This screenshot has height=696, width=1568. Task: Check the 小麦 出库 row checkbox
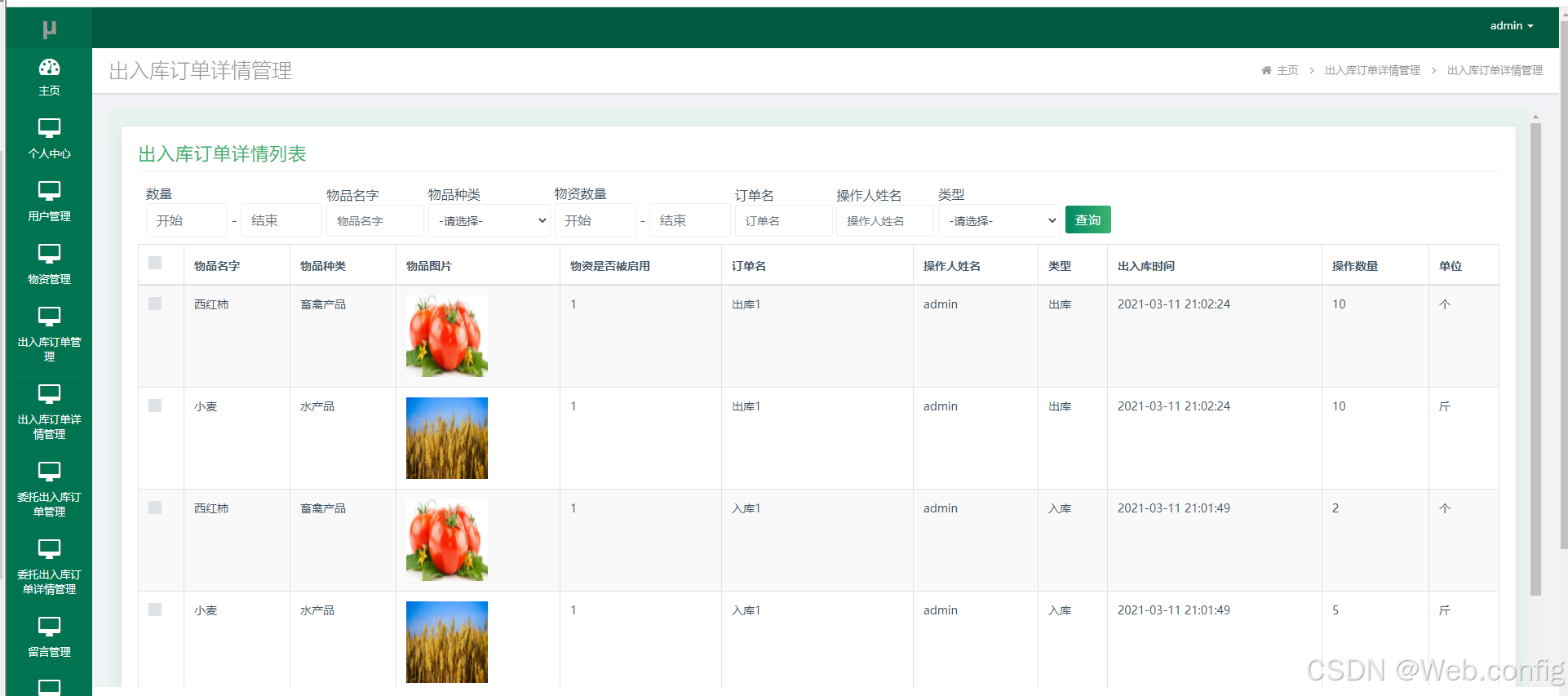[155, 406]
